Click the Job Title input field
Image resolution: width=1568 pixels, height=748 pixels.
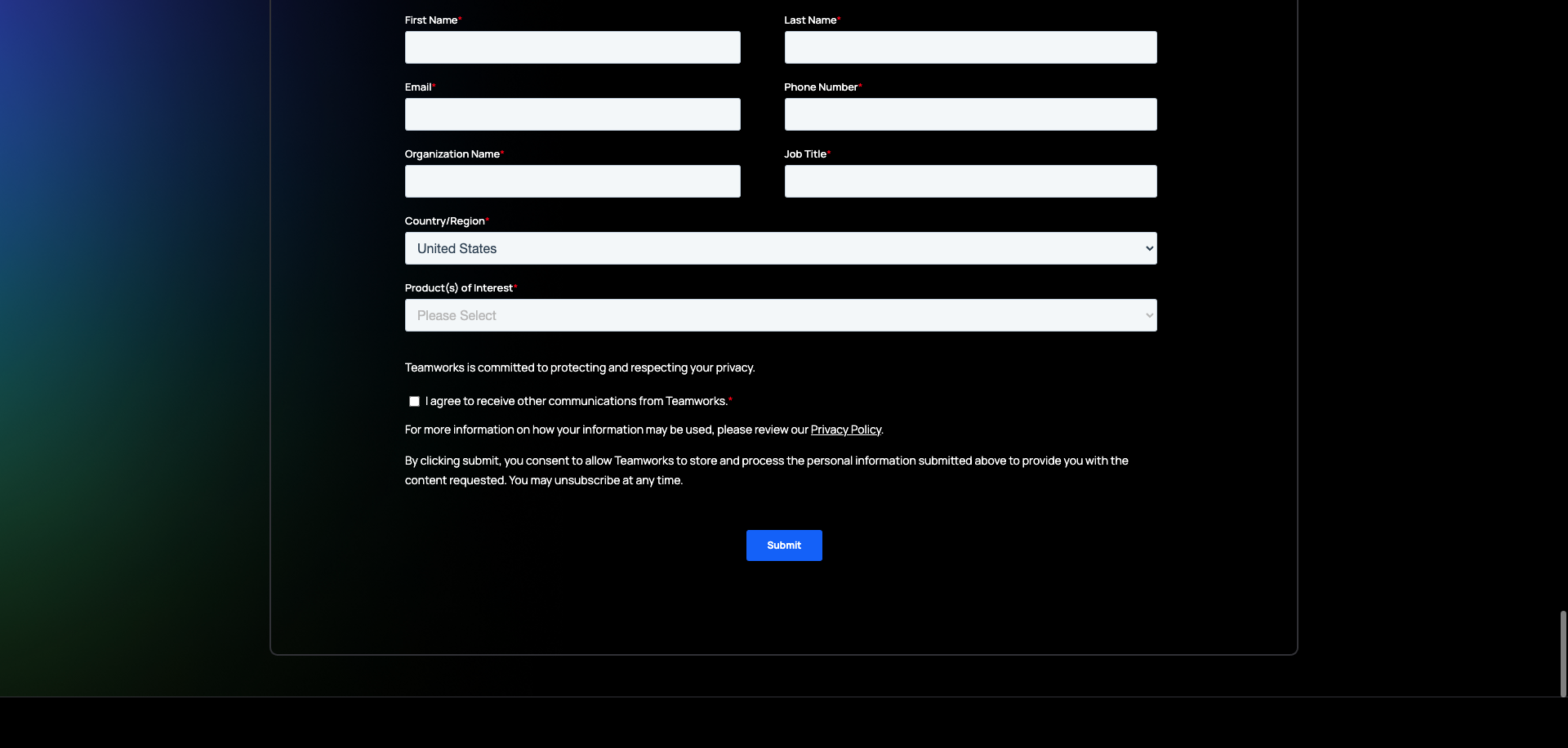[x=969, y=180]
